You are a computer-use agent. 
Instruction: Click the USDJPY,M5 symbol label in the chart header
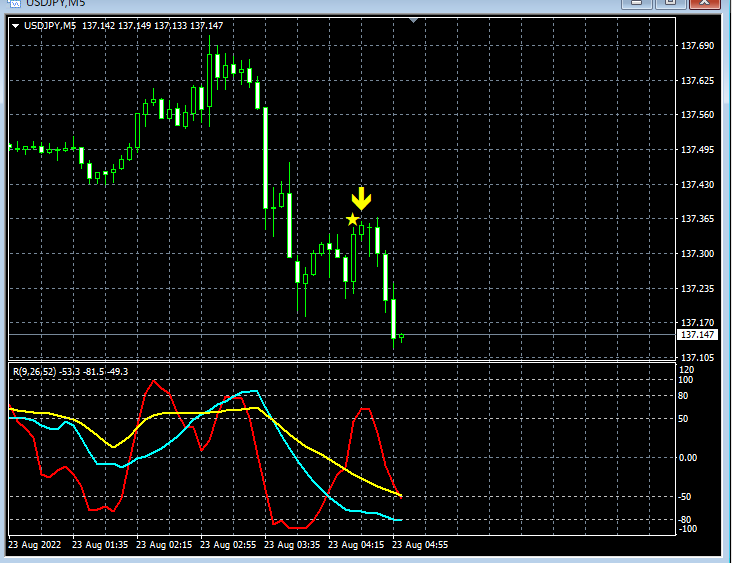tap(50, 26)
